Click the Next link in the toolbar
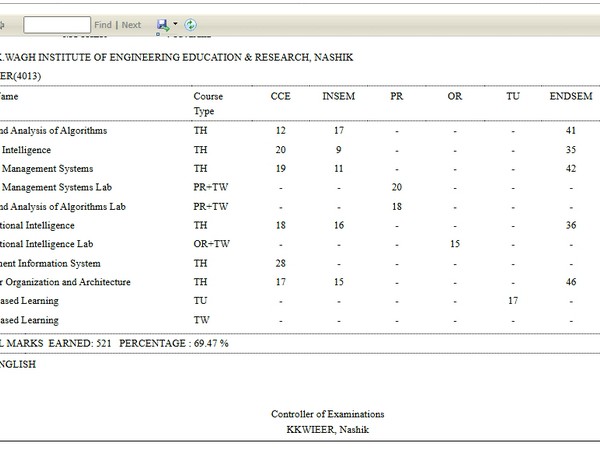 click(131, 24)
